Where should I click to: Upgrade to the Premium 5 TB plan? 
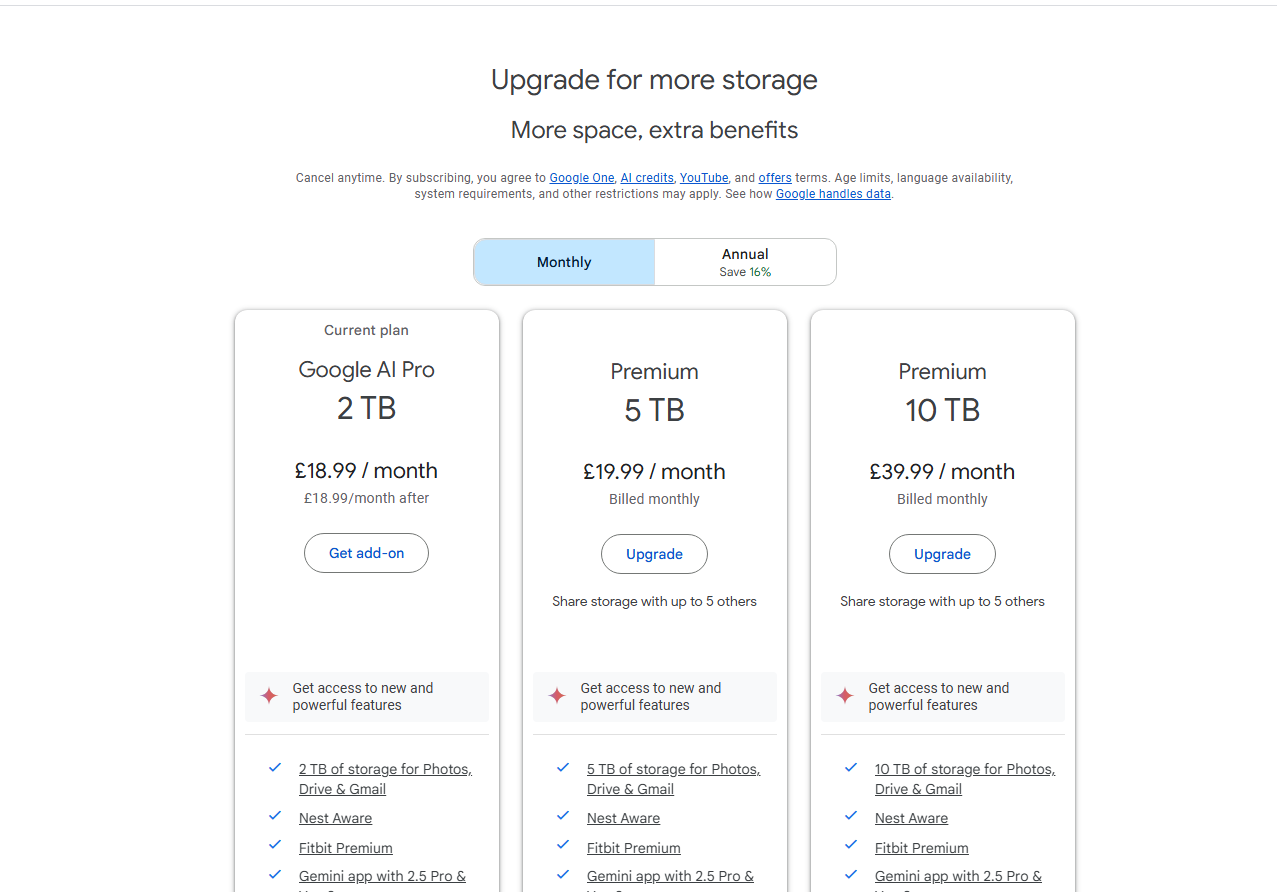tap(654, 554)
